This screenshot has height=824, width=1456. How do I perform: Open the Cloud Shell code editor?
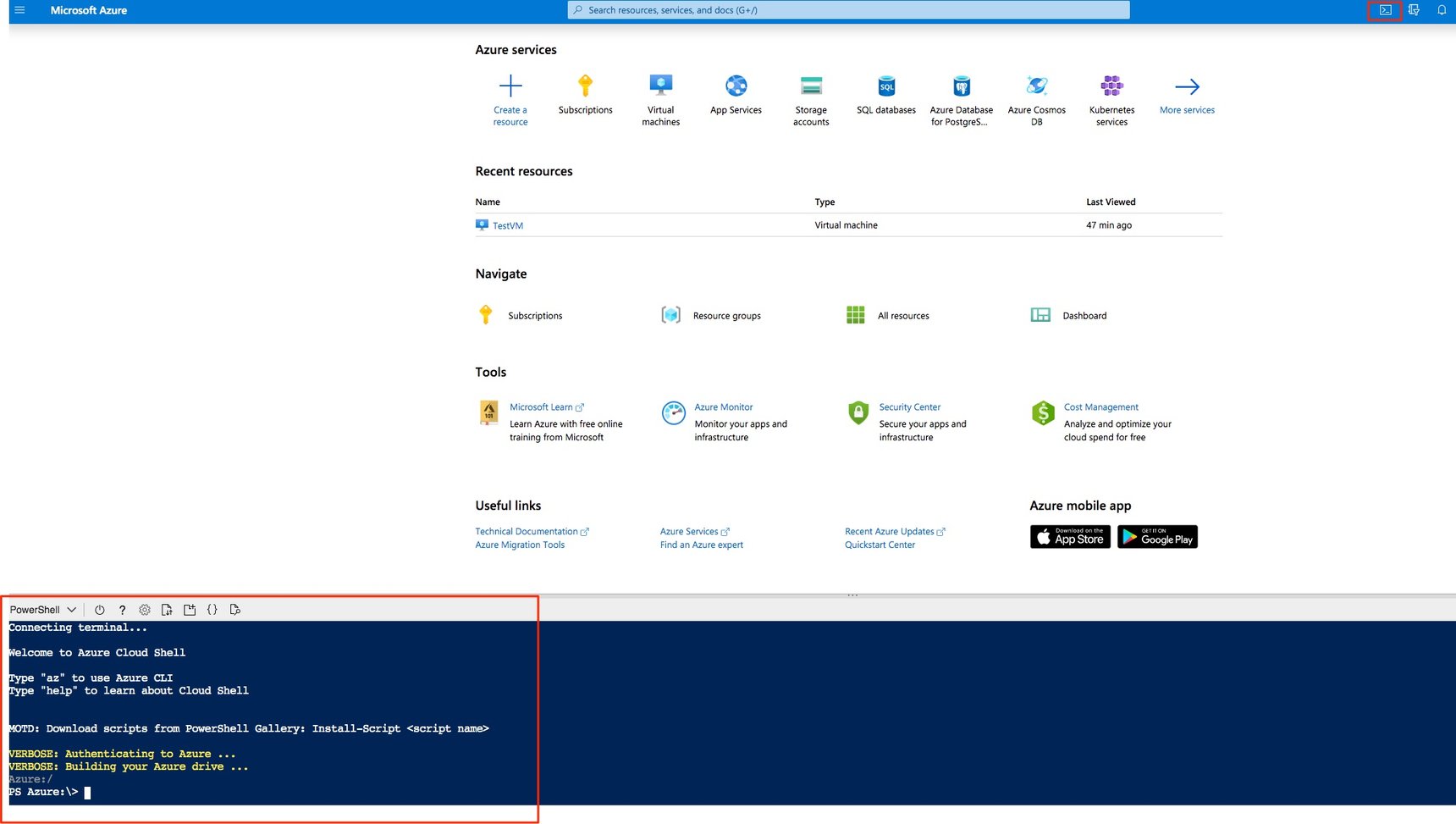click(x=212, y=609)
